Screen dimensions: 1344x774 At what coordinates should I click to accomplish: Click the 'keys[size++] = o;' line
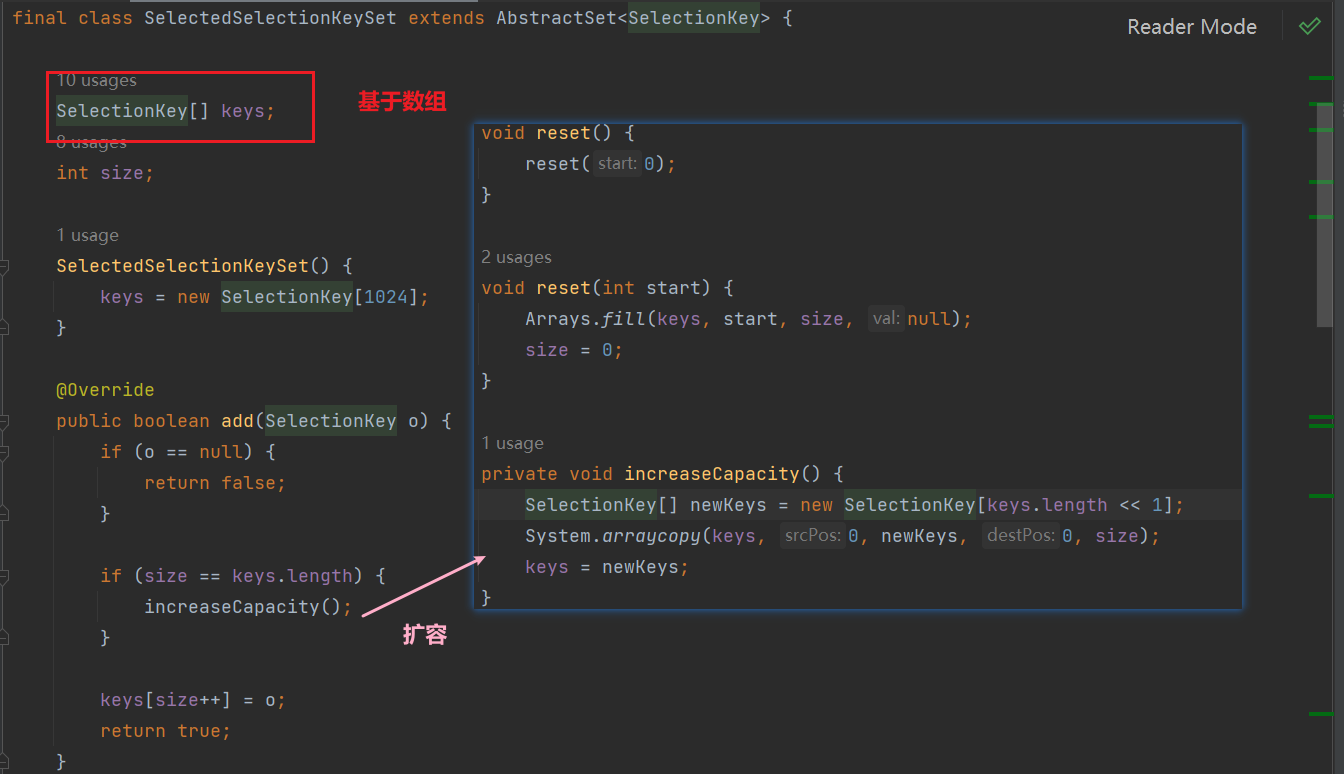(x=193, y=700)
